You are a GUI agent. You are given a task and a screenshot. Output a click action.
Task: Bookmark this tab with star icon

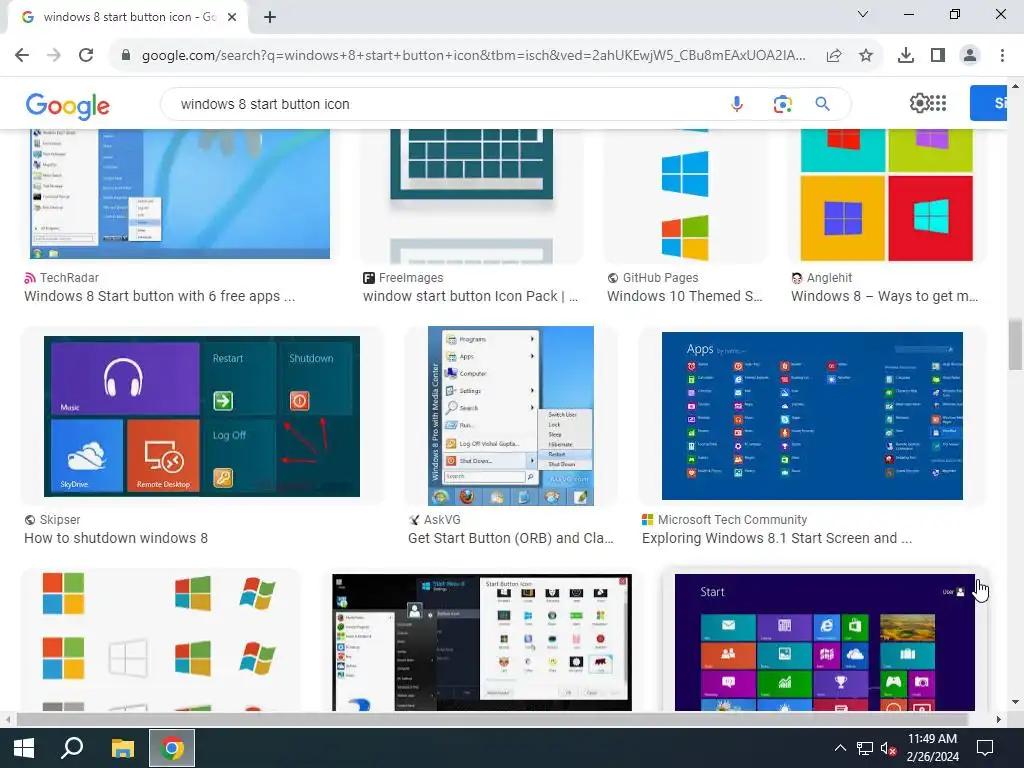866,56
